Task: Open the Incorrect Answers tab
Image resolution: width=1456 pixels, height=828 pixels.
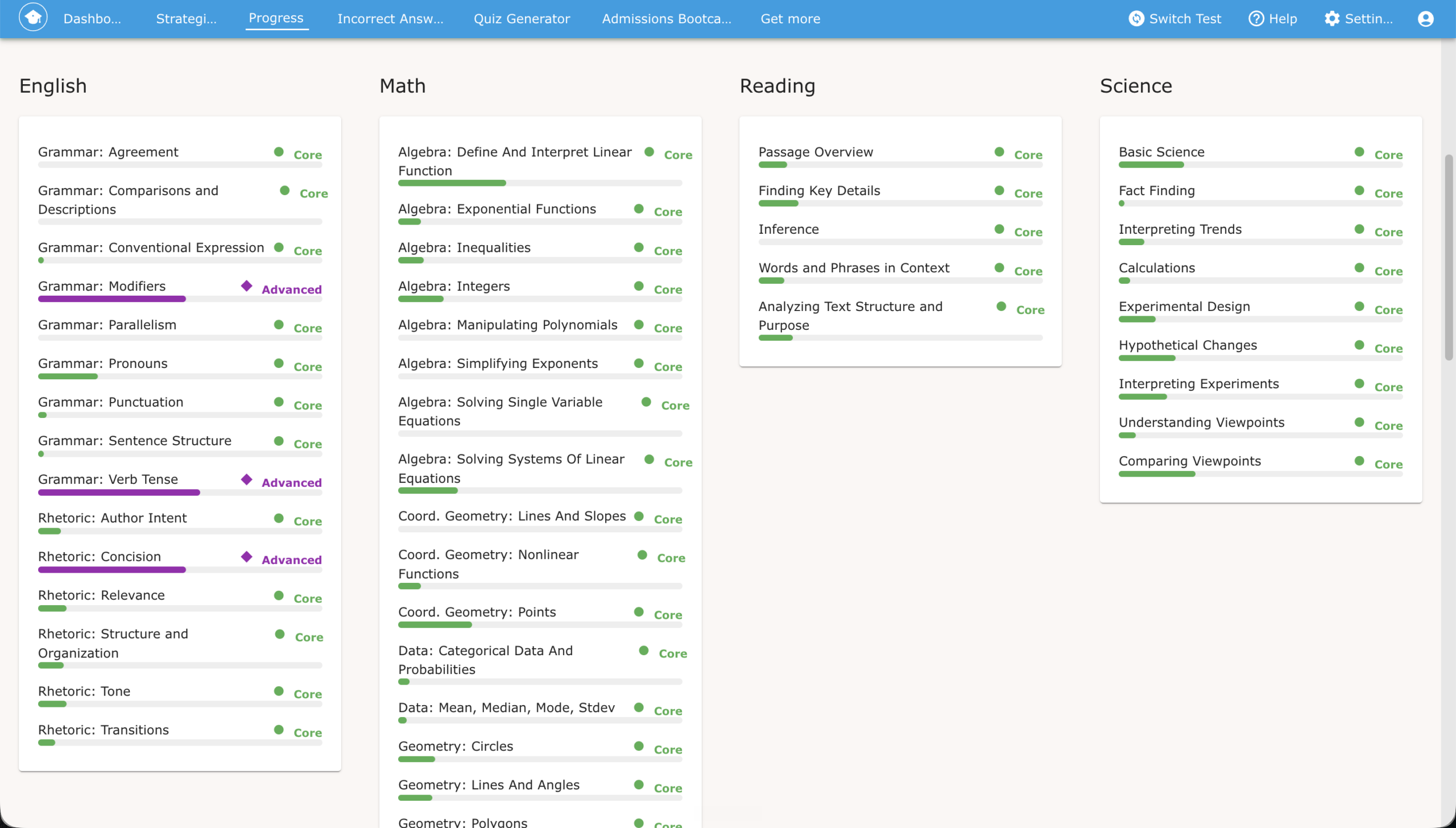Action: click(390, 19)
